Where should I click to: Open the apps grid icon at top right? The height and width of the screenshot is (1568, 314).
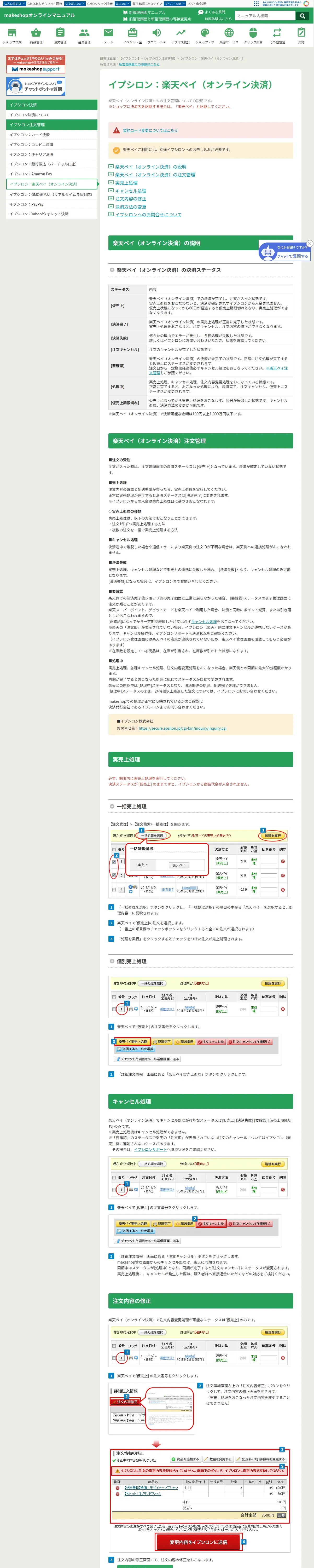coord(256,4)
